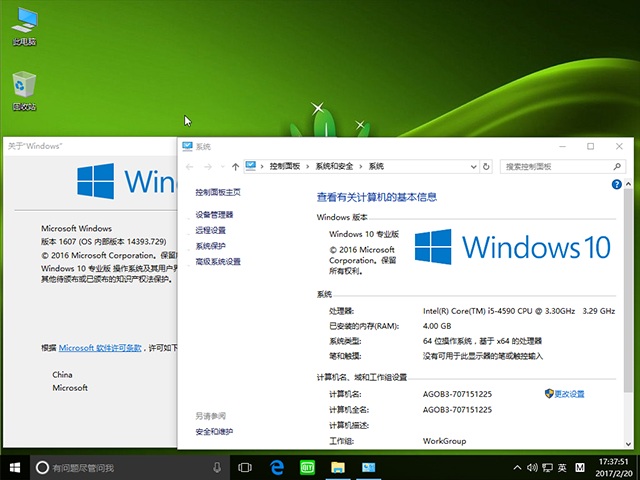Click the Windows Start button
This screenshot has height=480, width=640.
pyautogui.click(x=15, y=468)
